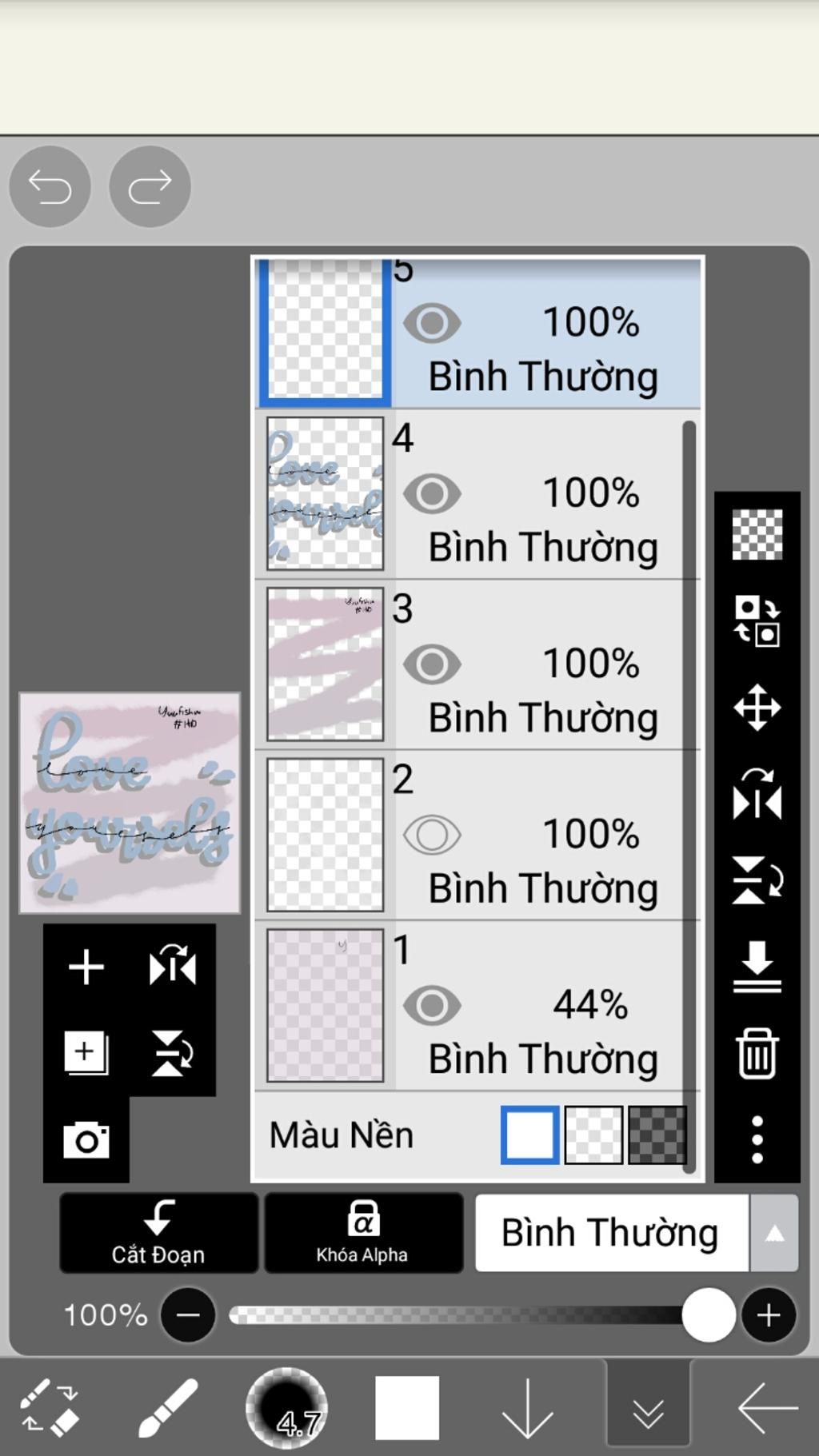Viewport: 819px width, 1456px height.
Task: Add a new layer with plus icon
Action: click(x=86, y=967)
